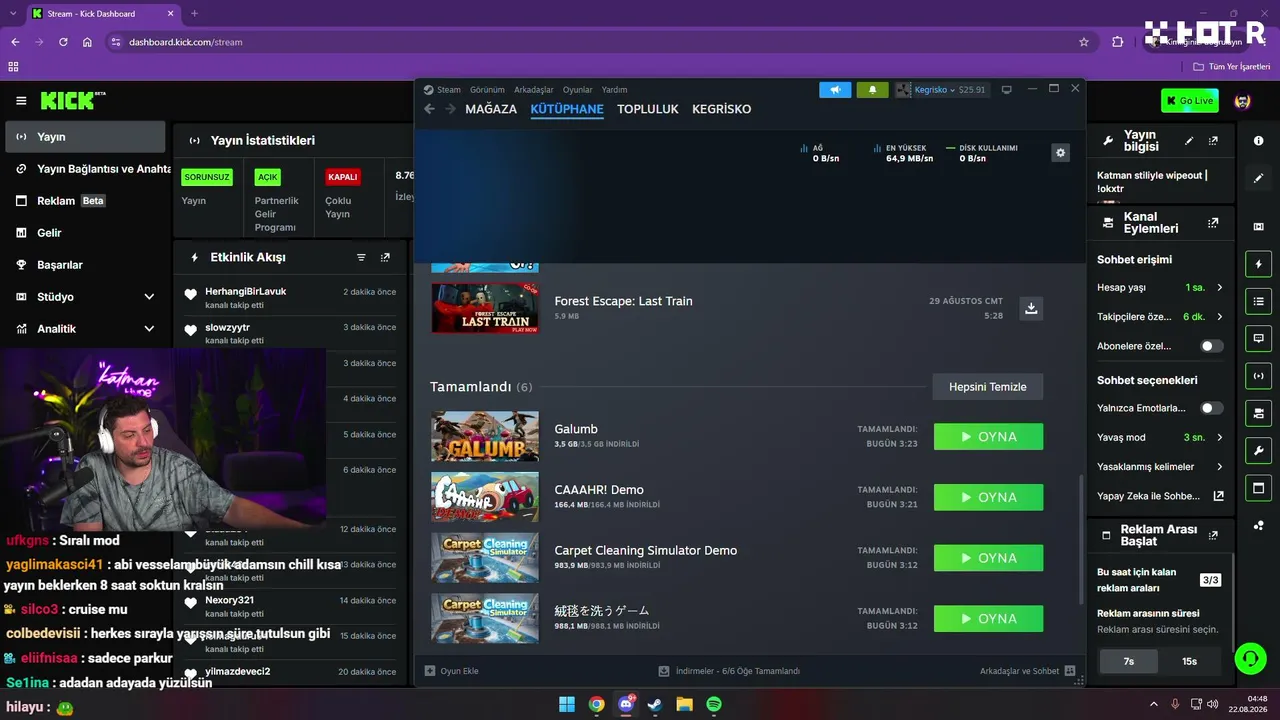Expand the Stüdyo sidebar section

(x=149, y=297)
